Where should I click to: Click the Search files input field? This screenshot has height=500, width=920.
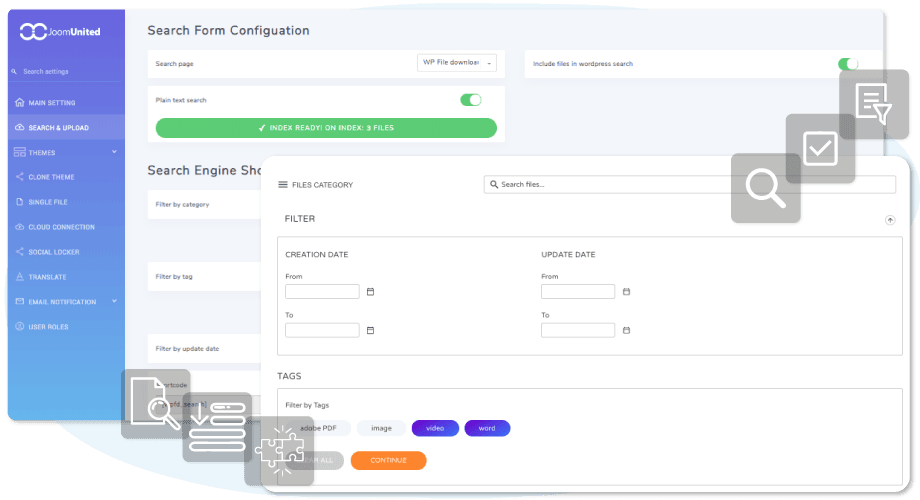(690, 185)
